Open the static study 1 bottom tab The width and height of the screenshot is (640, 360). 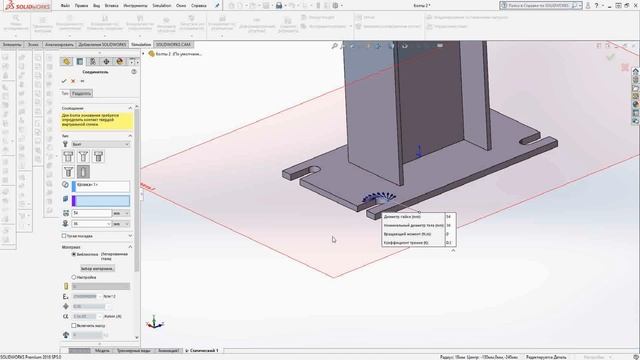pos(202,351)
